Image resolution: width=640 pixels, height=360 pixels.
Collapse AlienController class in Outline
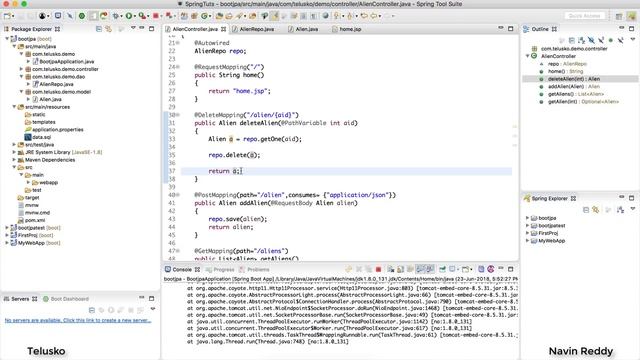click(x=527, y=56)
